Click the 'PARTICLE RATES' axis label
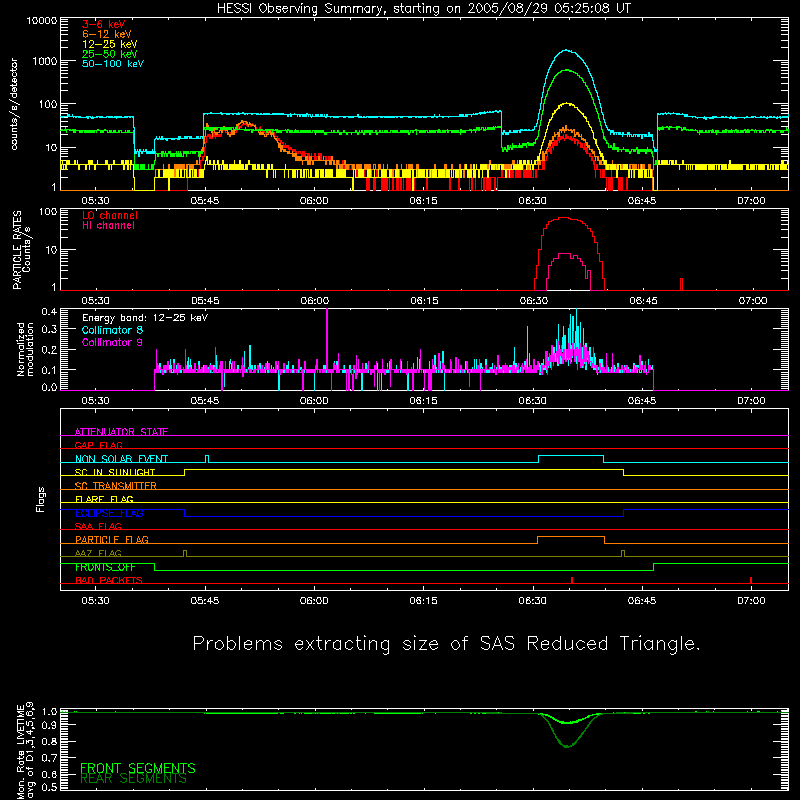800x800 pixels. tap(17, 250)
